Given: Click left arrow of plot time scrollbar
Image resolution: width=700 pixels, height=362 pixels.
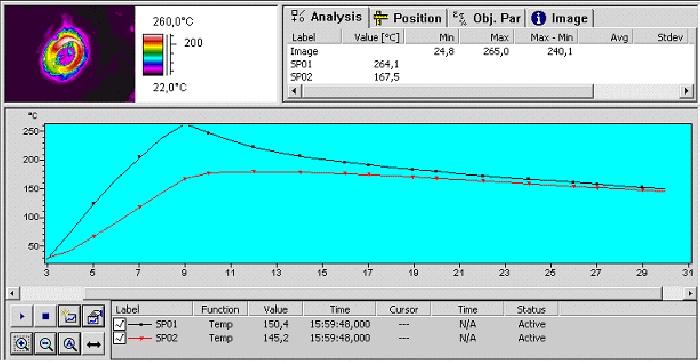Looking at the screenshot, I should pyautogui.click(x=12, y=293).
